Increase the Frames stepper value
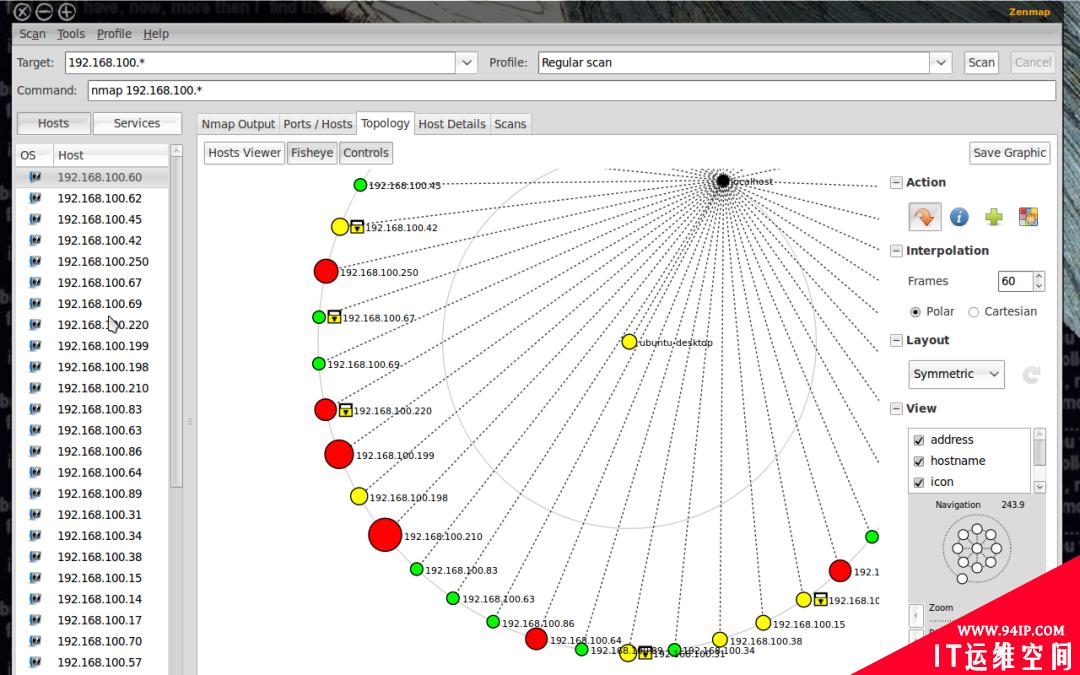 [1039, 276]
